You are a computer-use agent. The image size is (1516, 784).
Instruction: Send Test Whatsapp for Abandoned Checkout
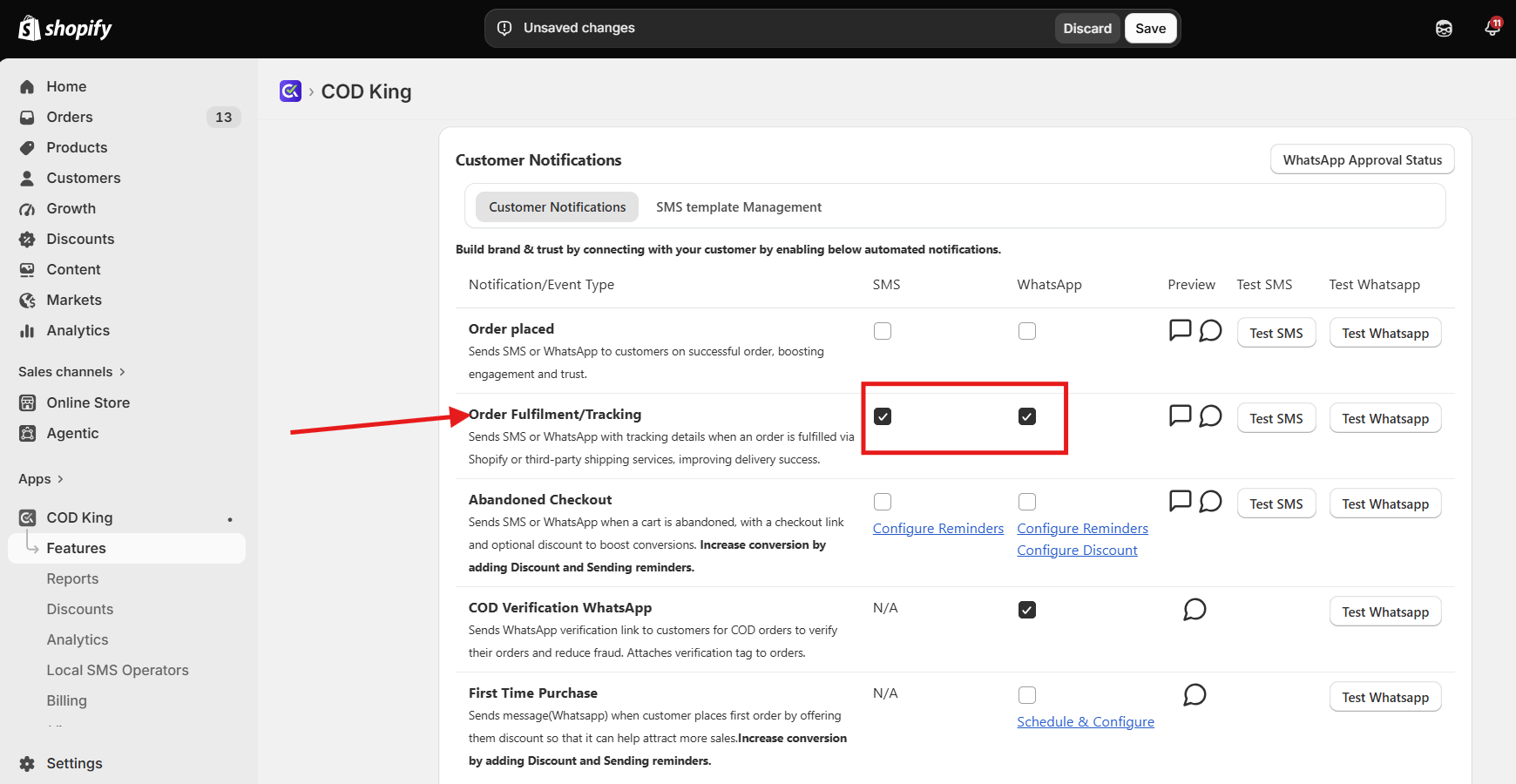point(1385,504)
